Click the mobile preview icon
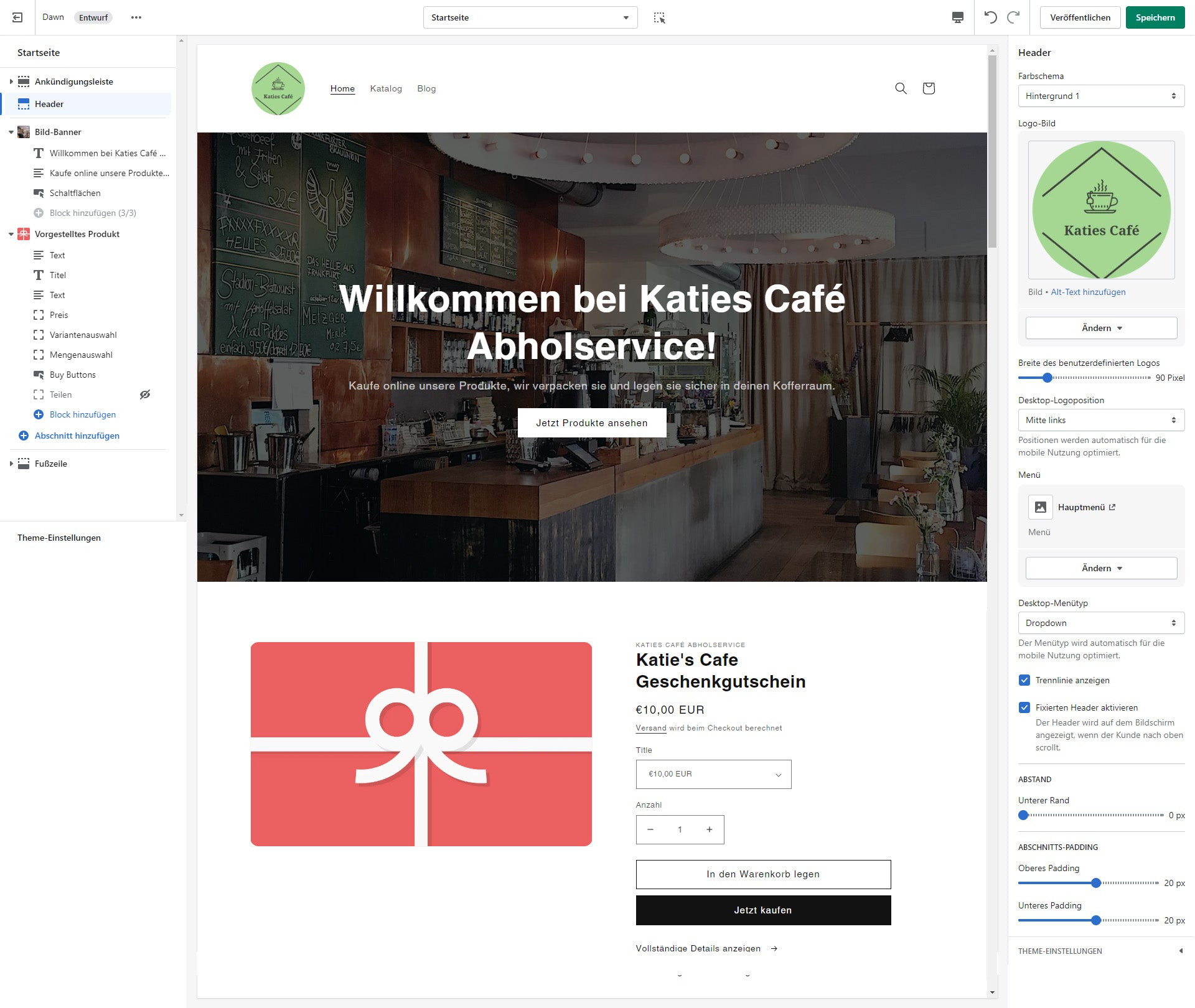 click(x=957, y=17)
